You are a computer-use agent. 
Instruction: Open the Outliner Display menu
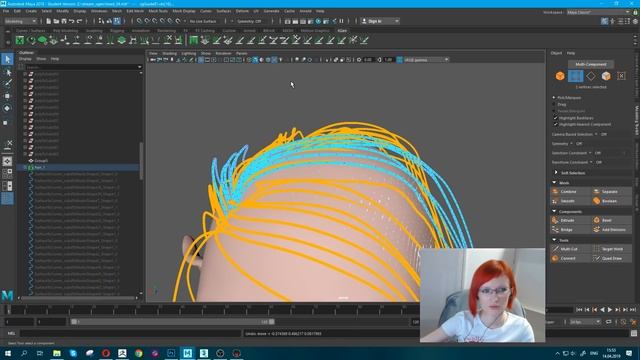tap(25, 59)
